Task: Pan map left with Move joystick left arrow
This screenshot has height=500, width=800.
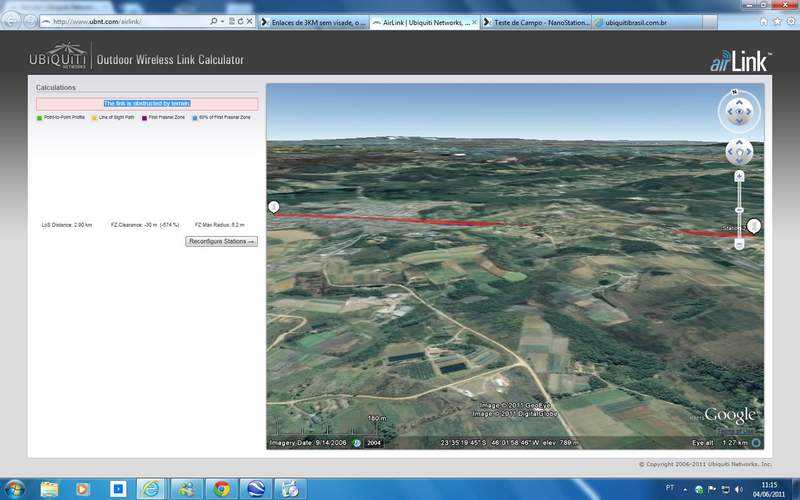Action: tap(730, 152)
